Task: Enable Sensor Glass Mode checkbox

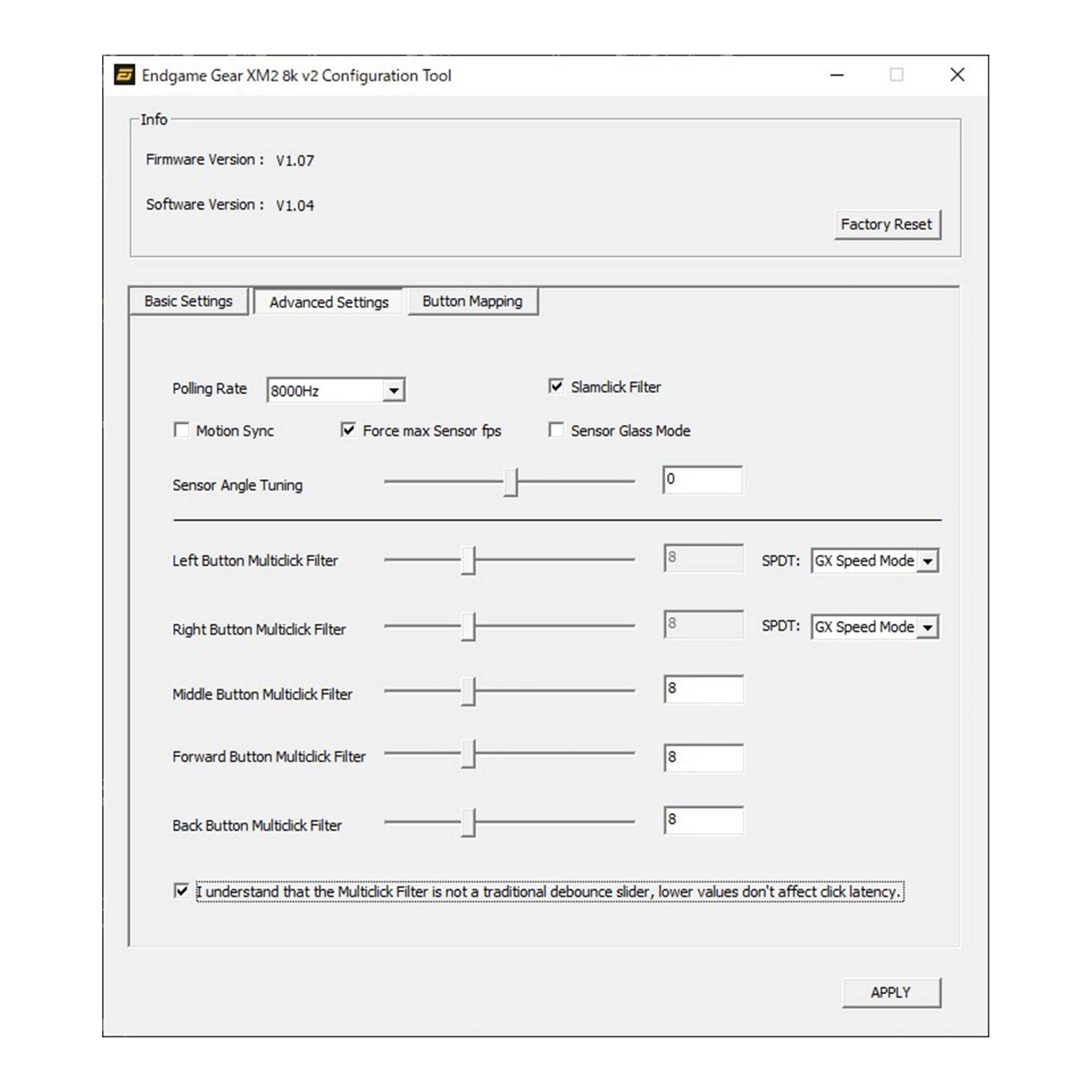Action: coord(556,430)
